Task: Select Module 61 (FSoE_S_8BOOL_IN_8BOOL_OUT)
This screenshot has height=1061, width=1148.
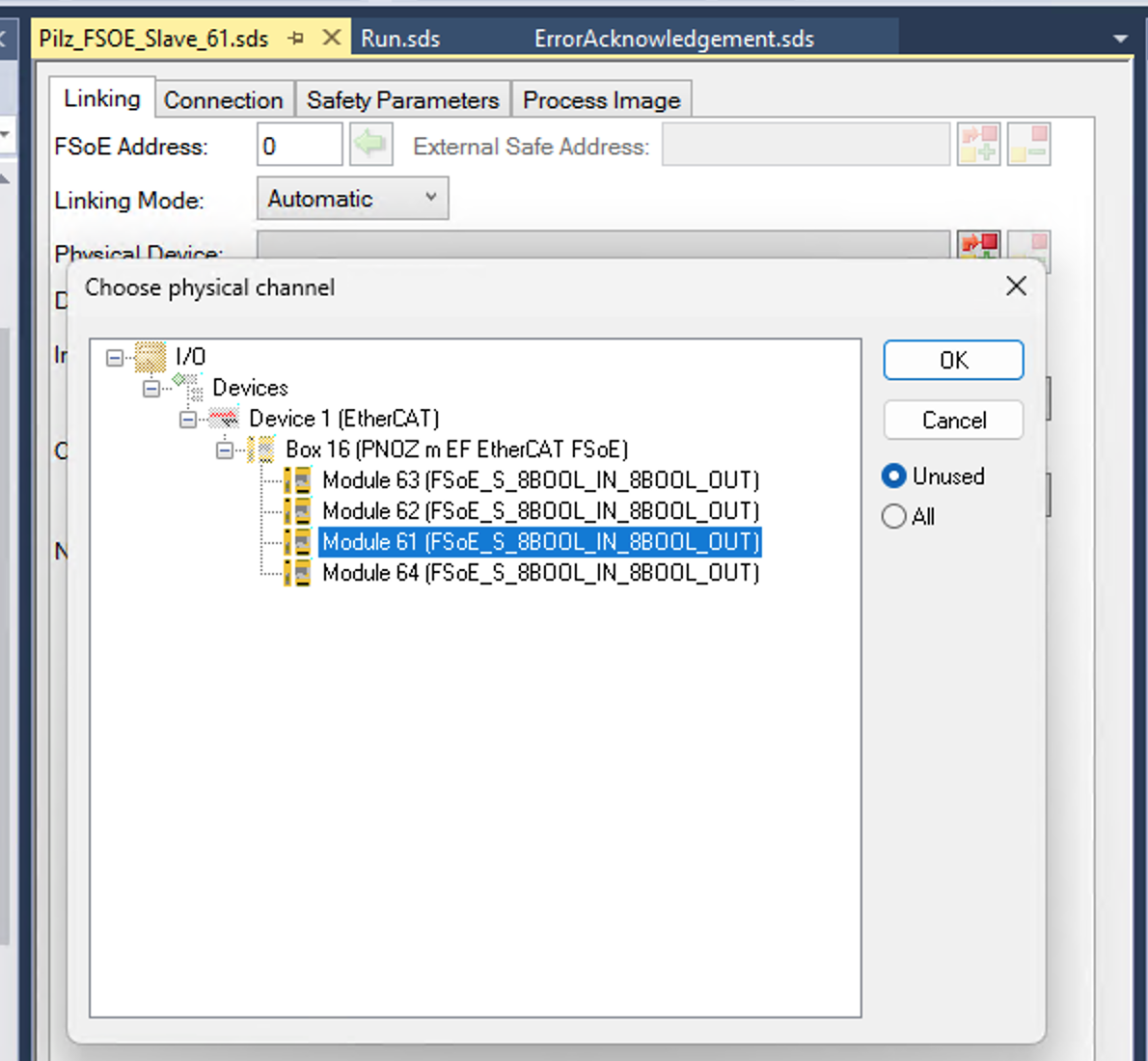Action: (540, 542)
